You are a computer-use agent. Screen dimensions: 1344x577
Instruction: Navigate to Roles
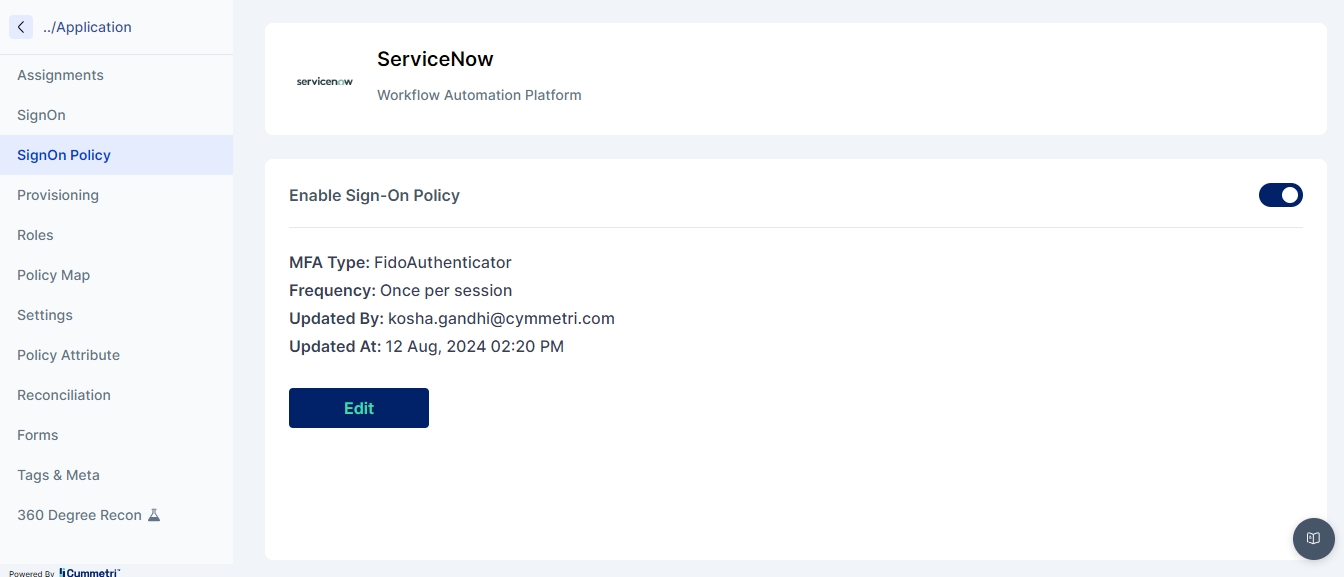(x=35, y=235)
